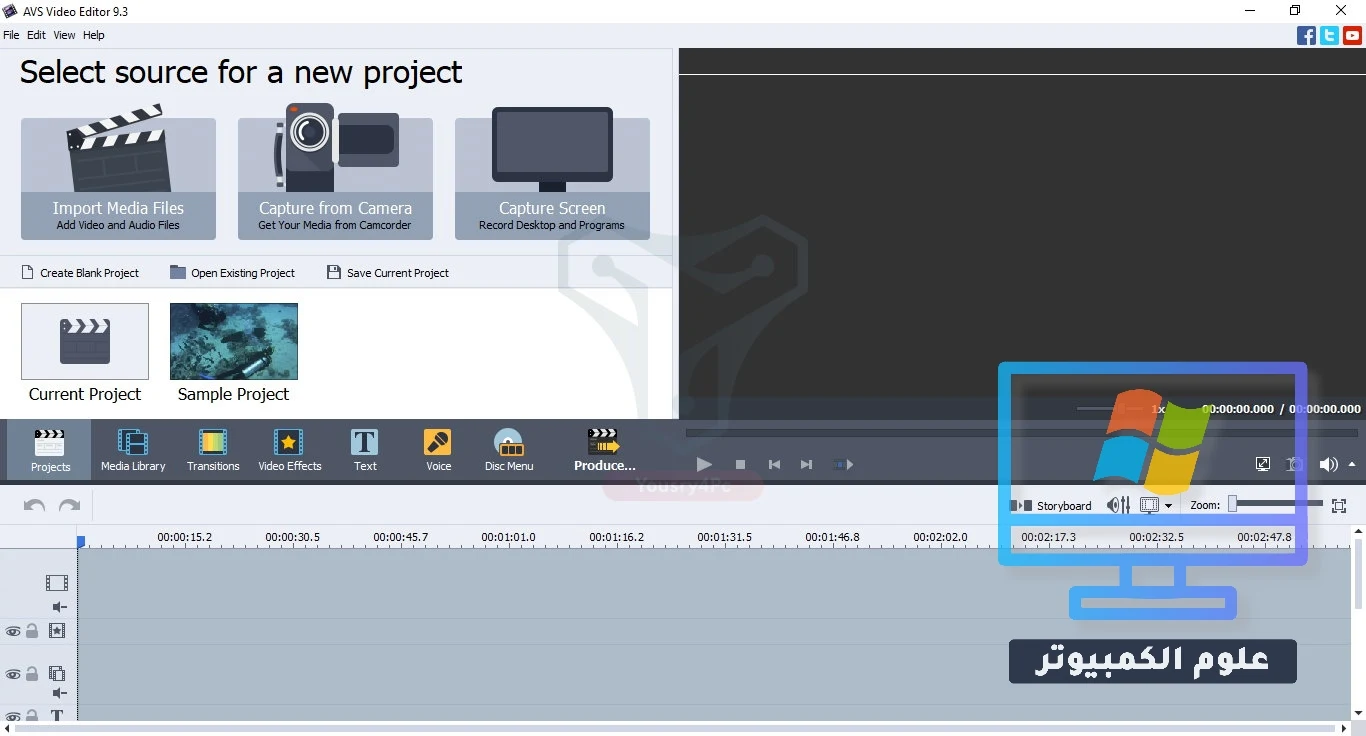The width and height of the screenshot is (1366, 736).
Task: Choose Import Media Files
Action: [118, 178]
